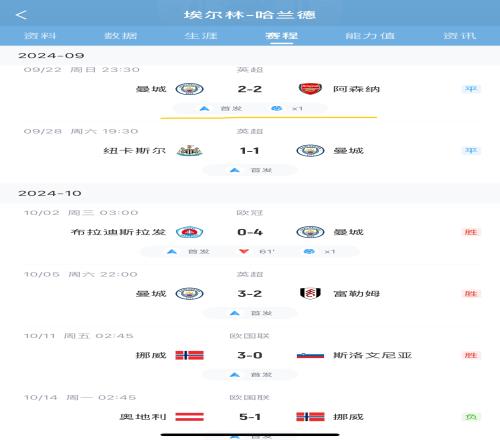Go back using the top-left arrow
500x440 pixels.
[21, 15]
